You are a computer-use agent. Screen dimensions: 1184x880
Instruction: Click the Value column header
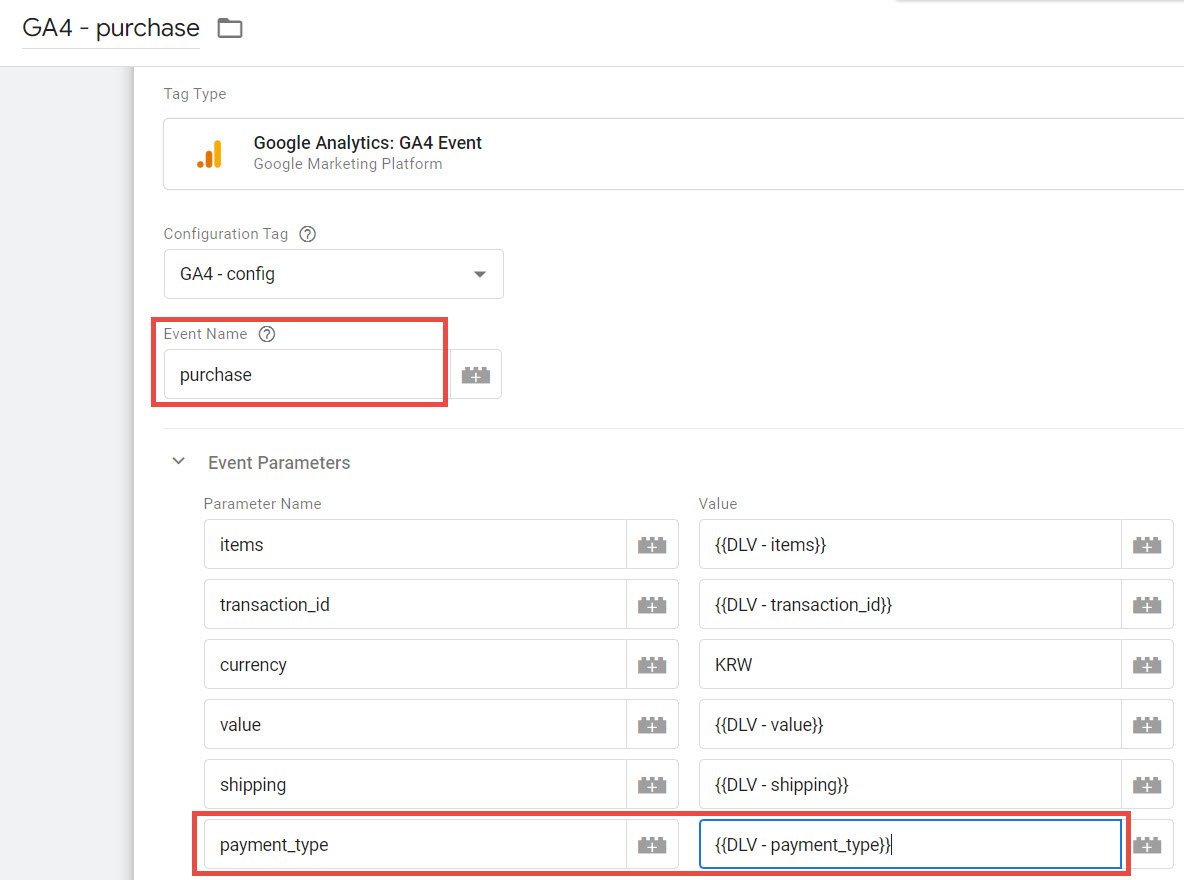tap(718, 504)
